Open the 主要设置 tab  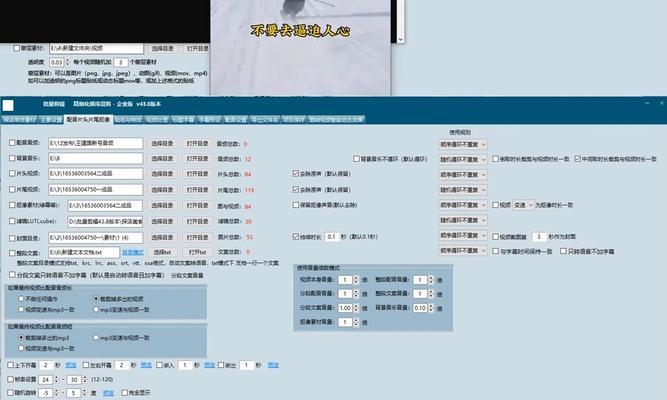coord(51,120)
